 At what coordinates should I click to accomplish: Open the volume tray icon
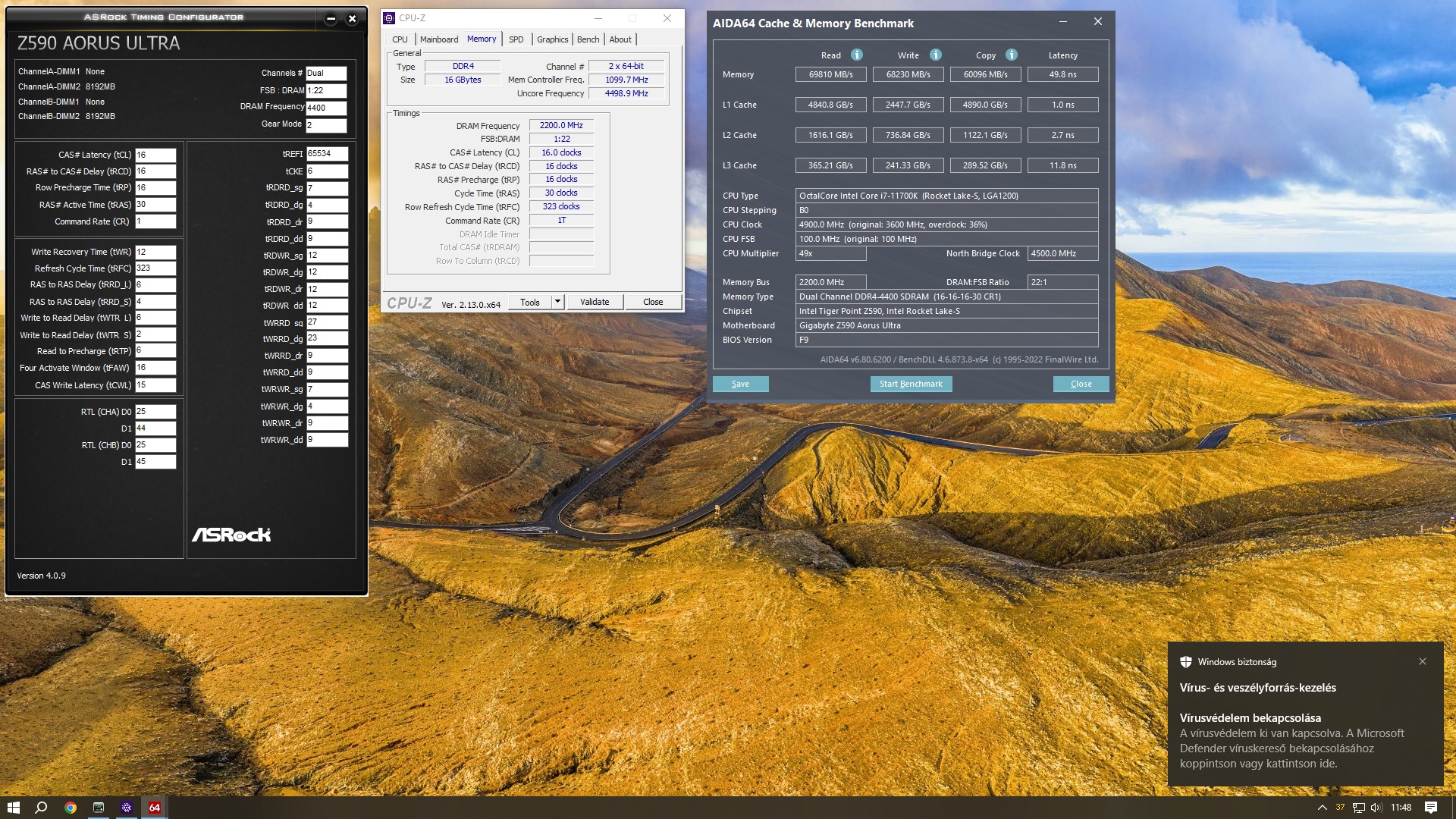coord(1376,808)
